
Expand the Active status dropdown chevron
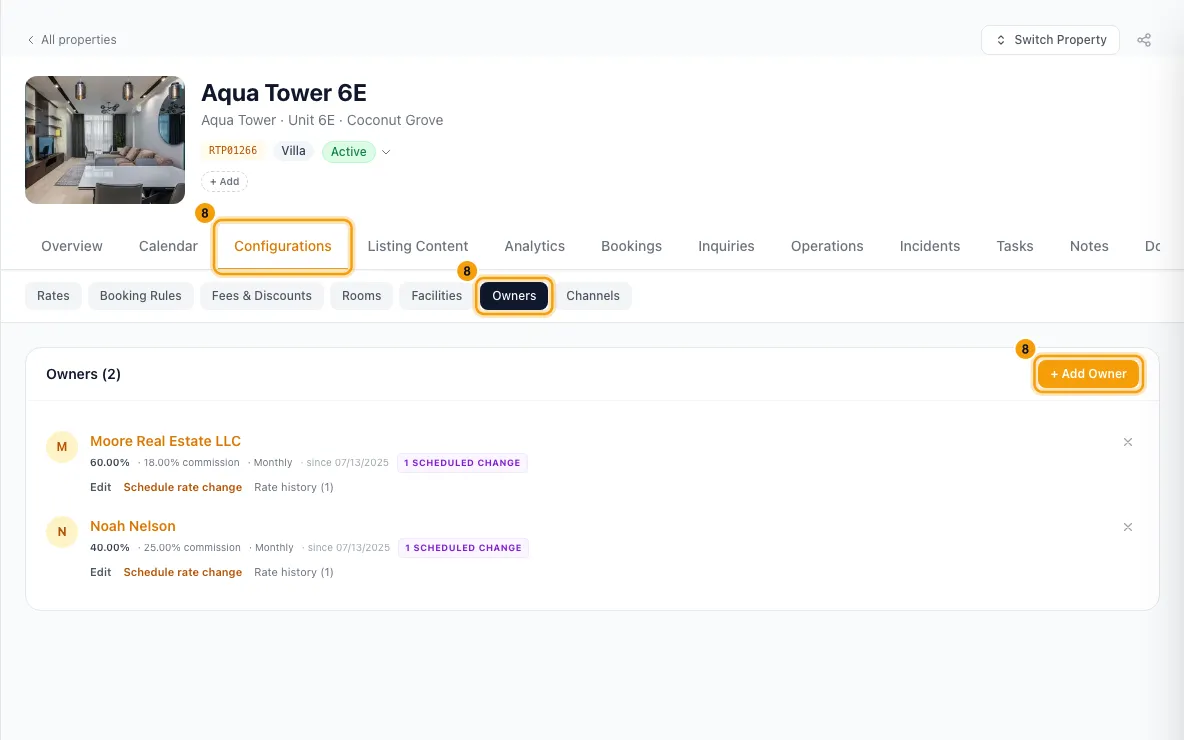pyautogui.click(x=386, y=152)
